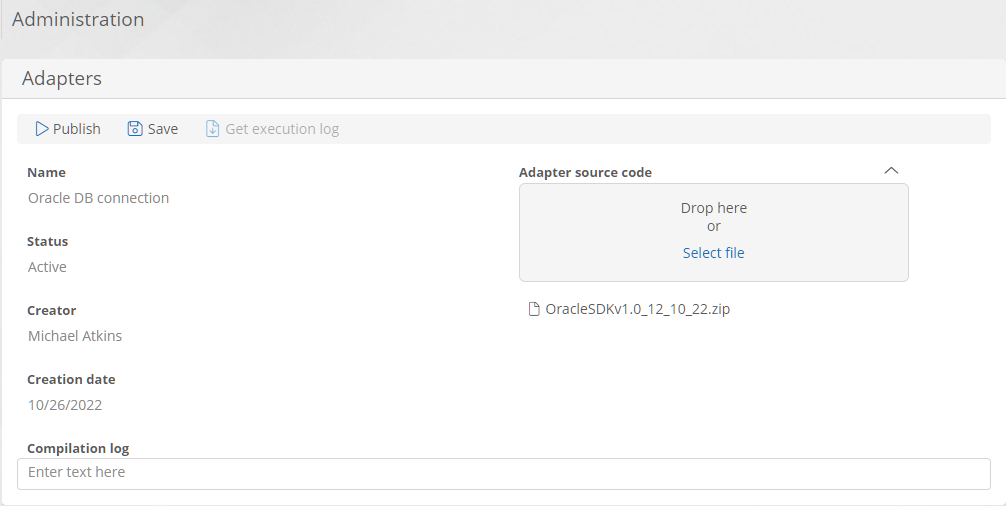The height and width of the screenshot is (506, 1006).
Task: Click the Oracle DB connection name value
Action: click(99, 198)
